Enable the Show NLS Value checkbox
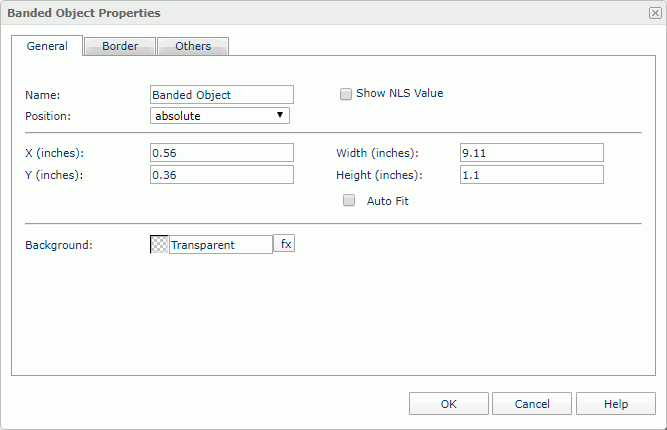 pyautogui.click(x=346, y=94)
